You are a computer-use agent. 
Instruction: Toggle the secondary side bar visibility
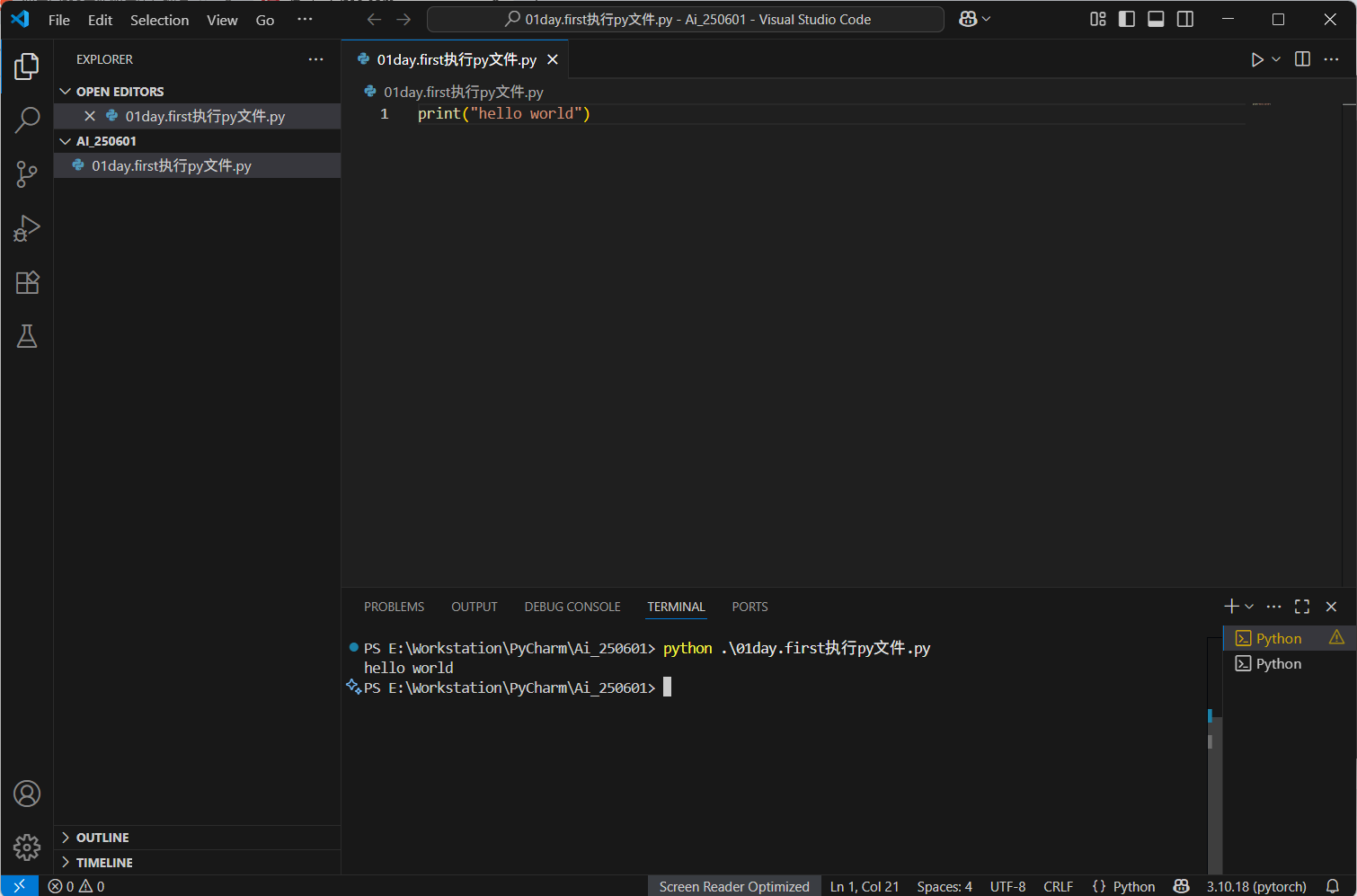1185,20
